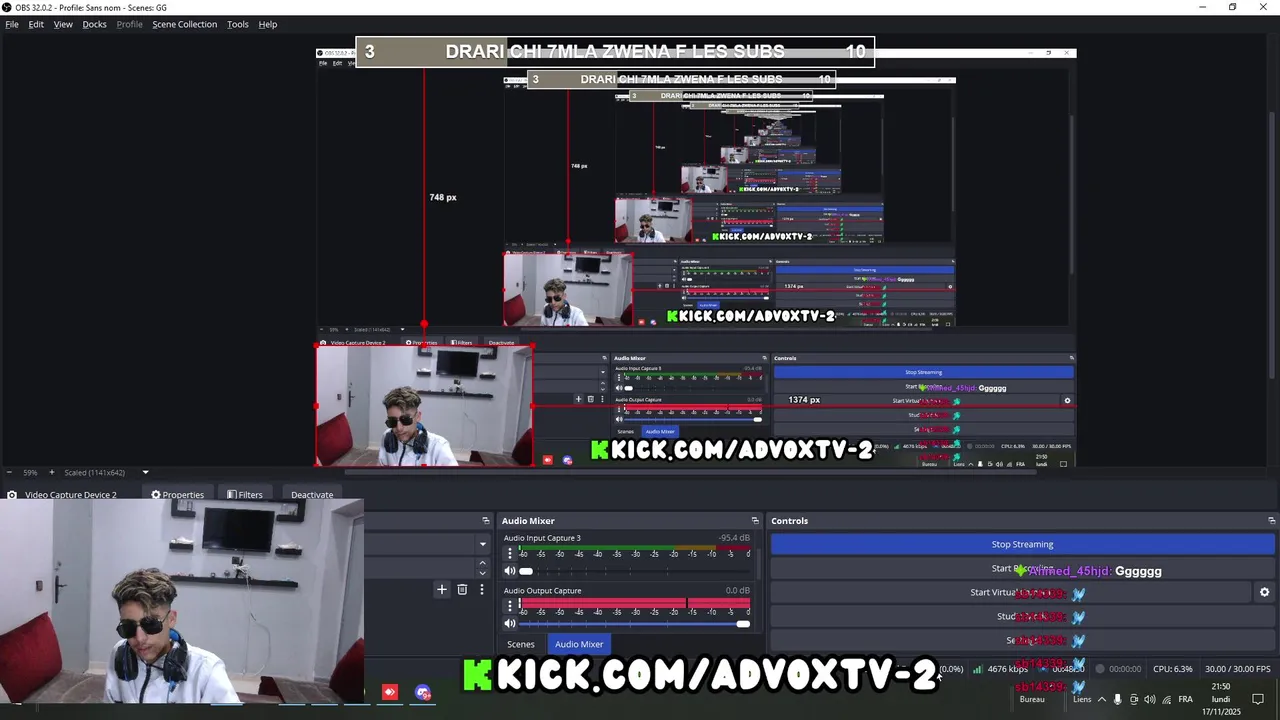Switch input language via the FRA indicator
The width and height of the screenshot is (1280, 720).
coord(1185,700)
